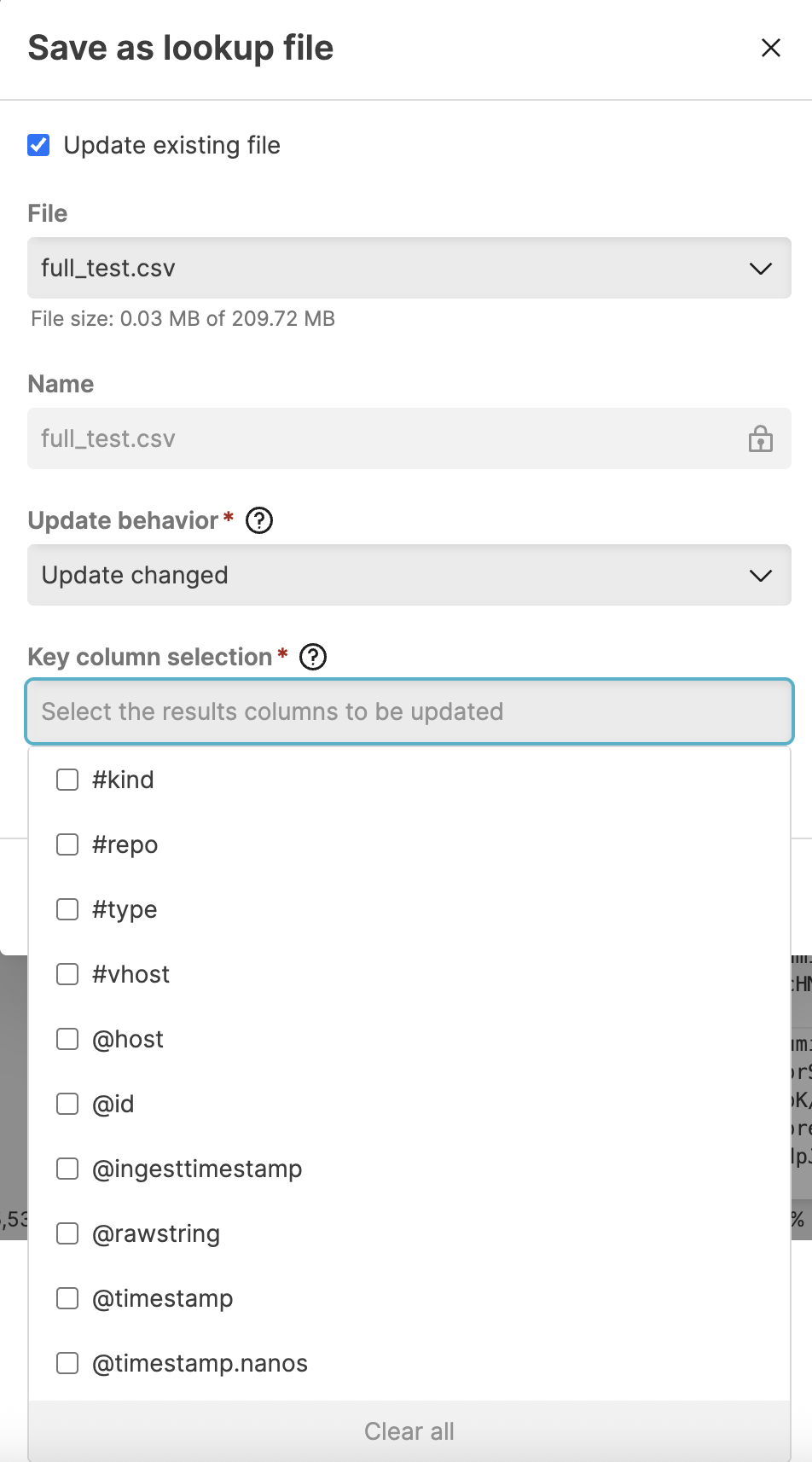The width and height of the screenshot is (812, 1462).
Task: Select the #repo column
Action: pyautogui.click(x=67, y=844)
